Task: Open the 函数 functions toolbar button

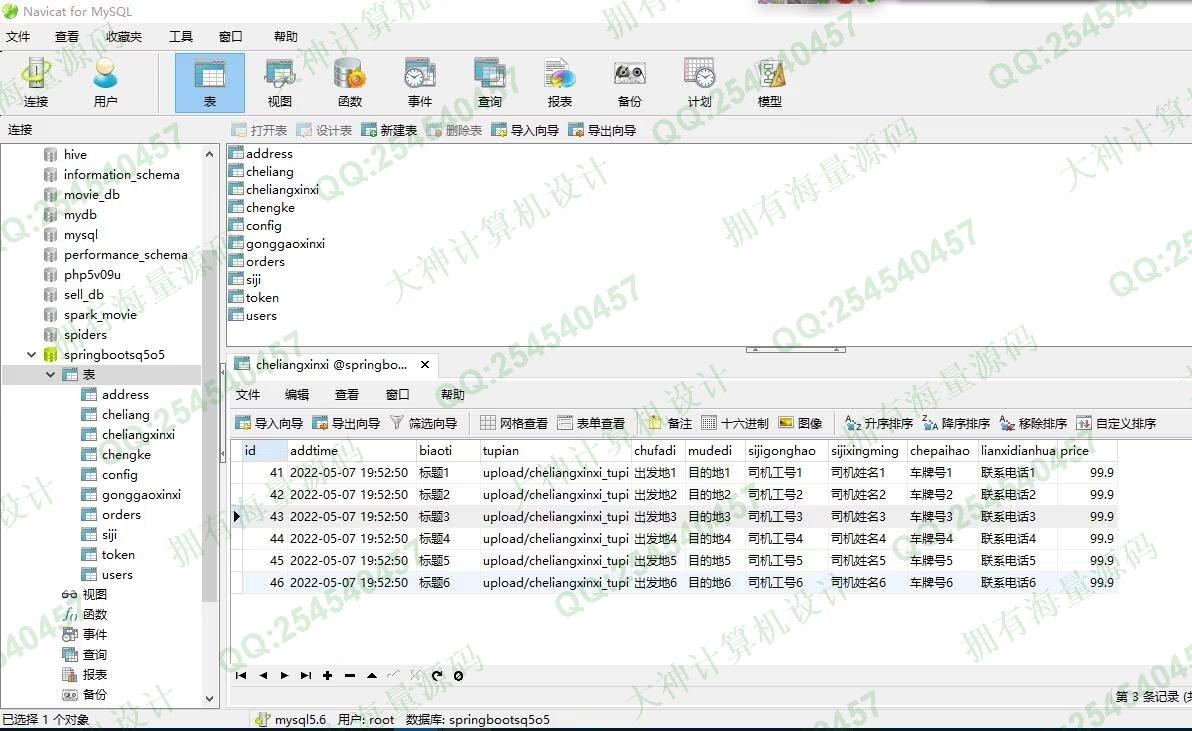Action: 350,82
